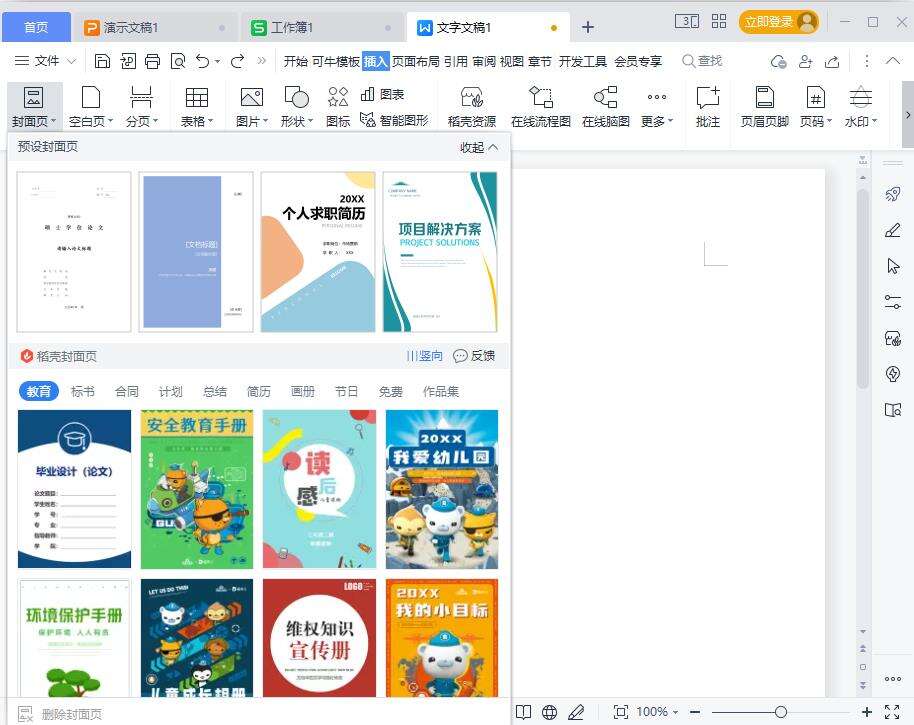Open the 文件 menu dropdown
The width and height of the screenshot is (914, 725).
coord(45,61)
